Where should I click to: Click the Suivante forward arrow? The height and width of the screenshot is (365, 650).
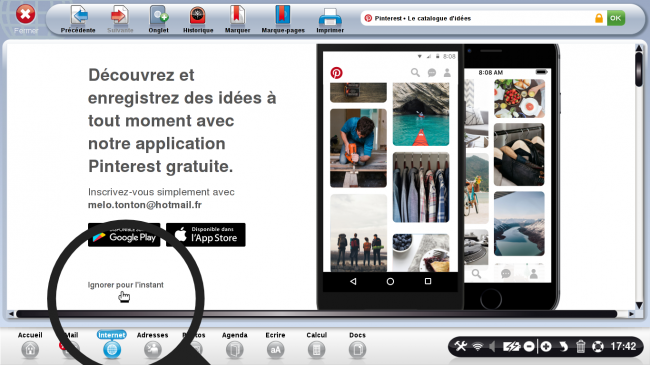(120, 19)
